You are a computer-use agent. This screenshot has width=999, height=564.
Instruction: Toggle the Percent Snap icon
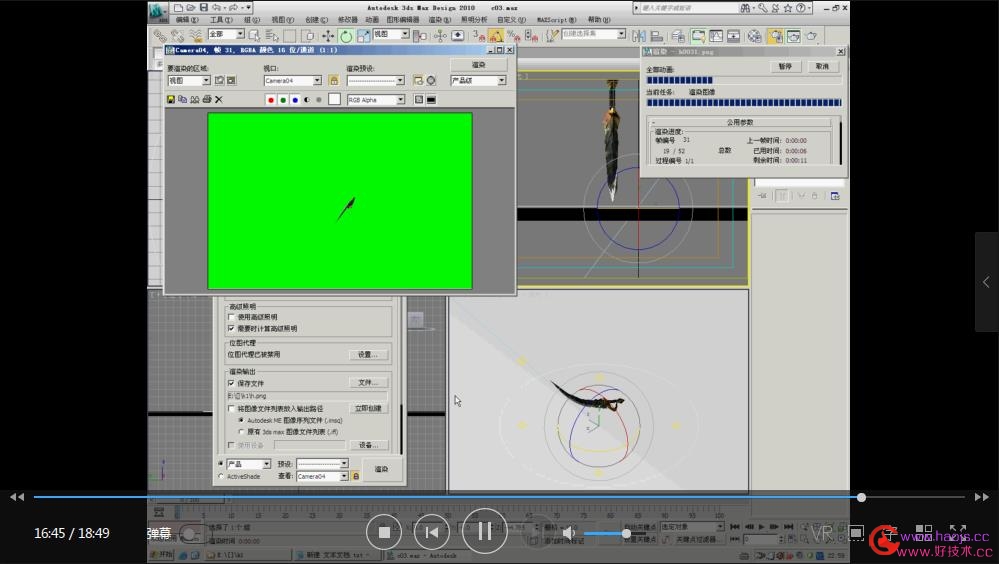click(x=514, y=36)
